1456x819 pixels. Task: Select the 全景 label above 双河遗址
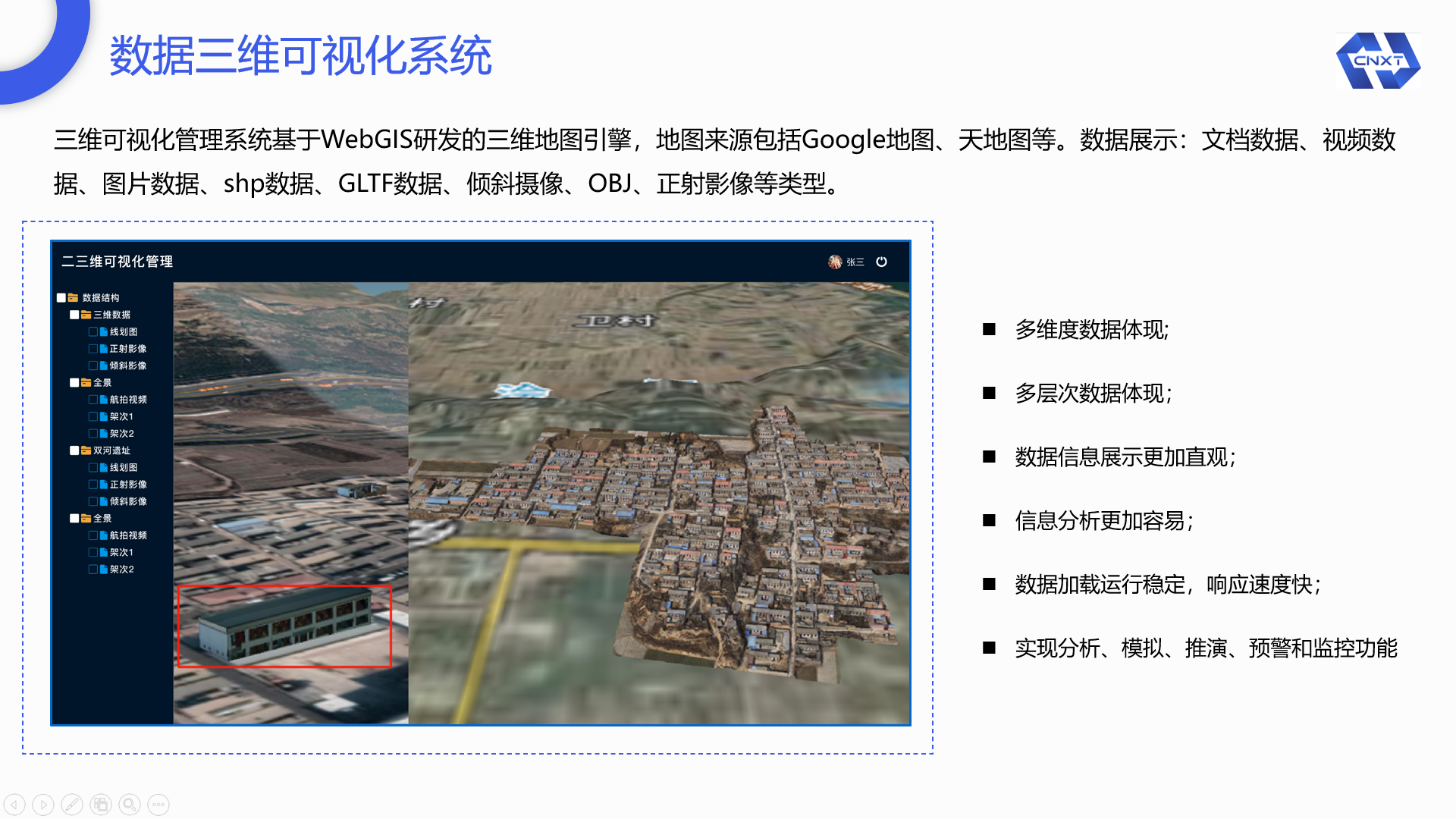click(102, 383)
